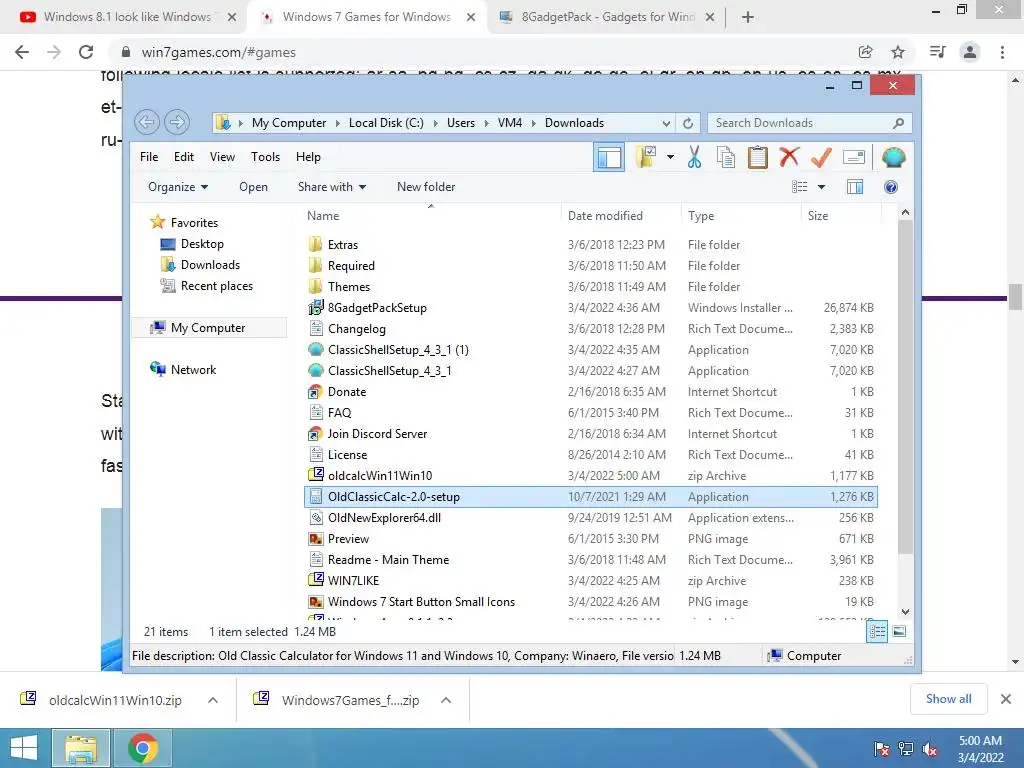Screen dimensions: 1024x768
Task: Click the file list vertical scrollbar
Action: tap(905, 387)
